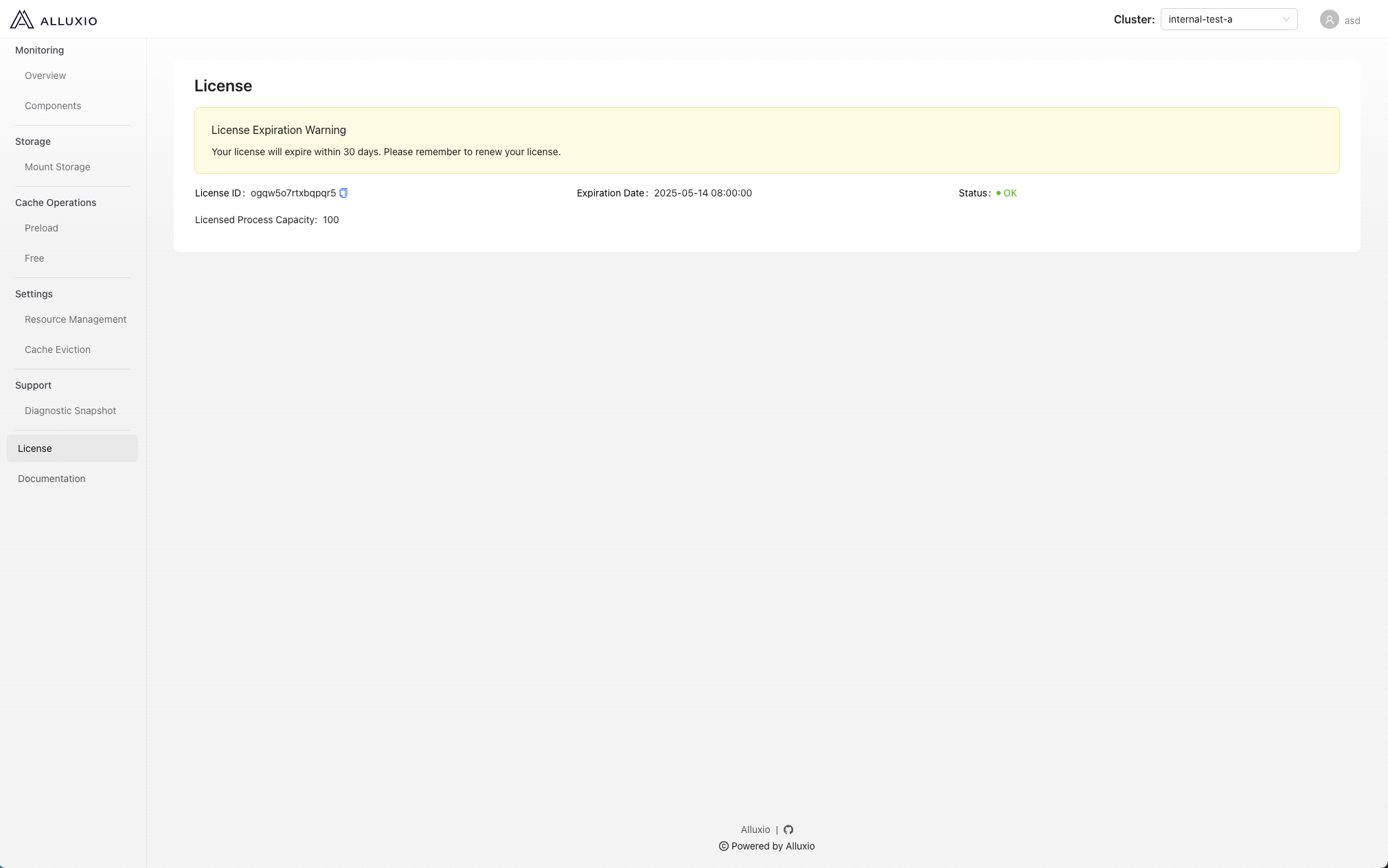Open the Preload cache operation

[41, 228]
